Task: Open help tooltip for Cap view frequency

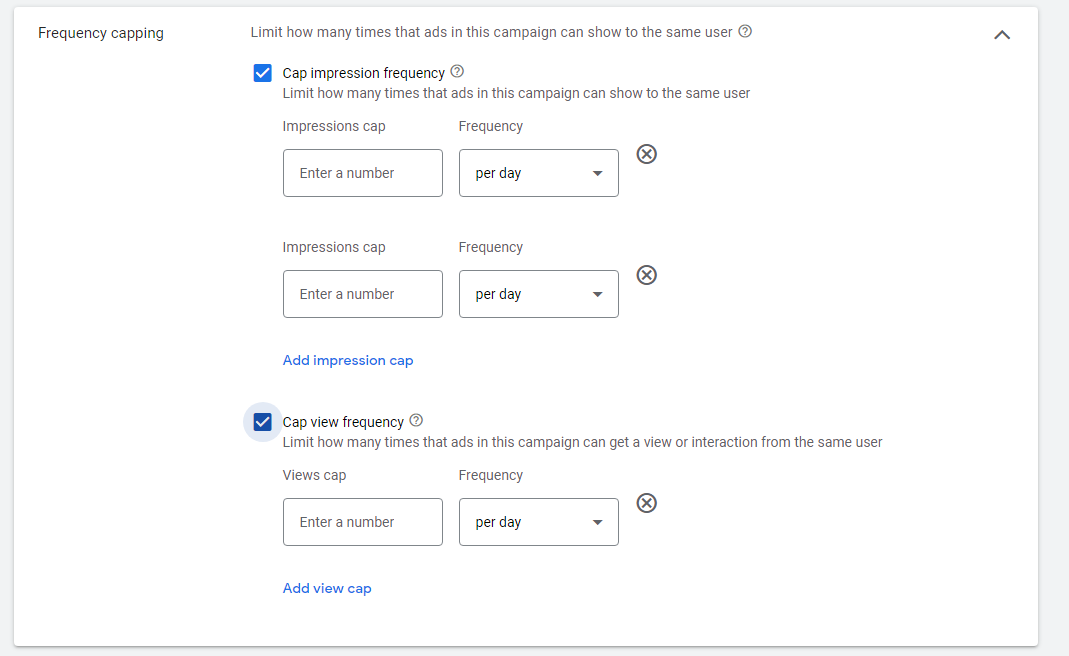Action: [416, 421]
